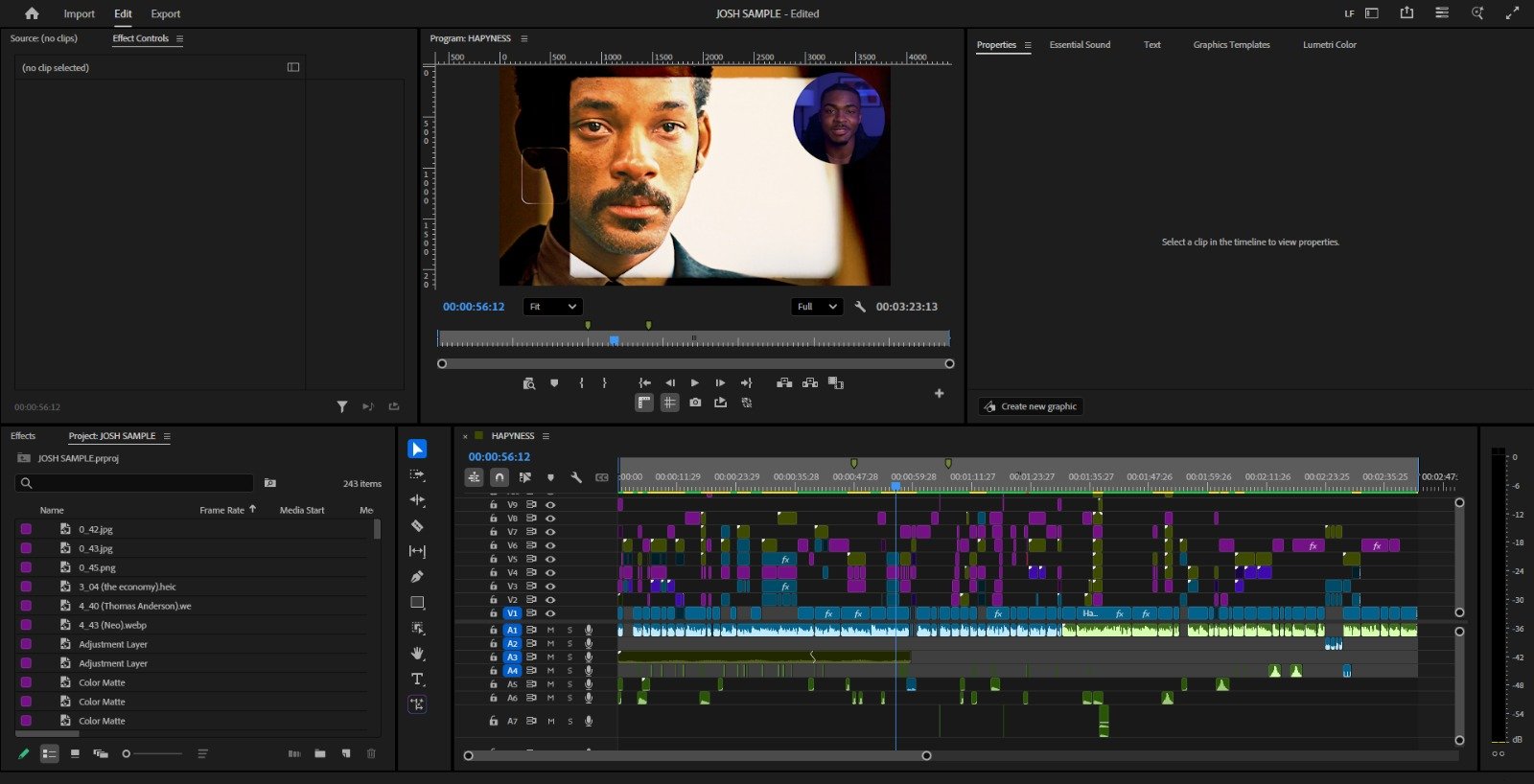Open Properties panel menu
Image resolution: width=1534 pixels, height=784 pixels.
1028,45
